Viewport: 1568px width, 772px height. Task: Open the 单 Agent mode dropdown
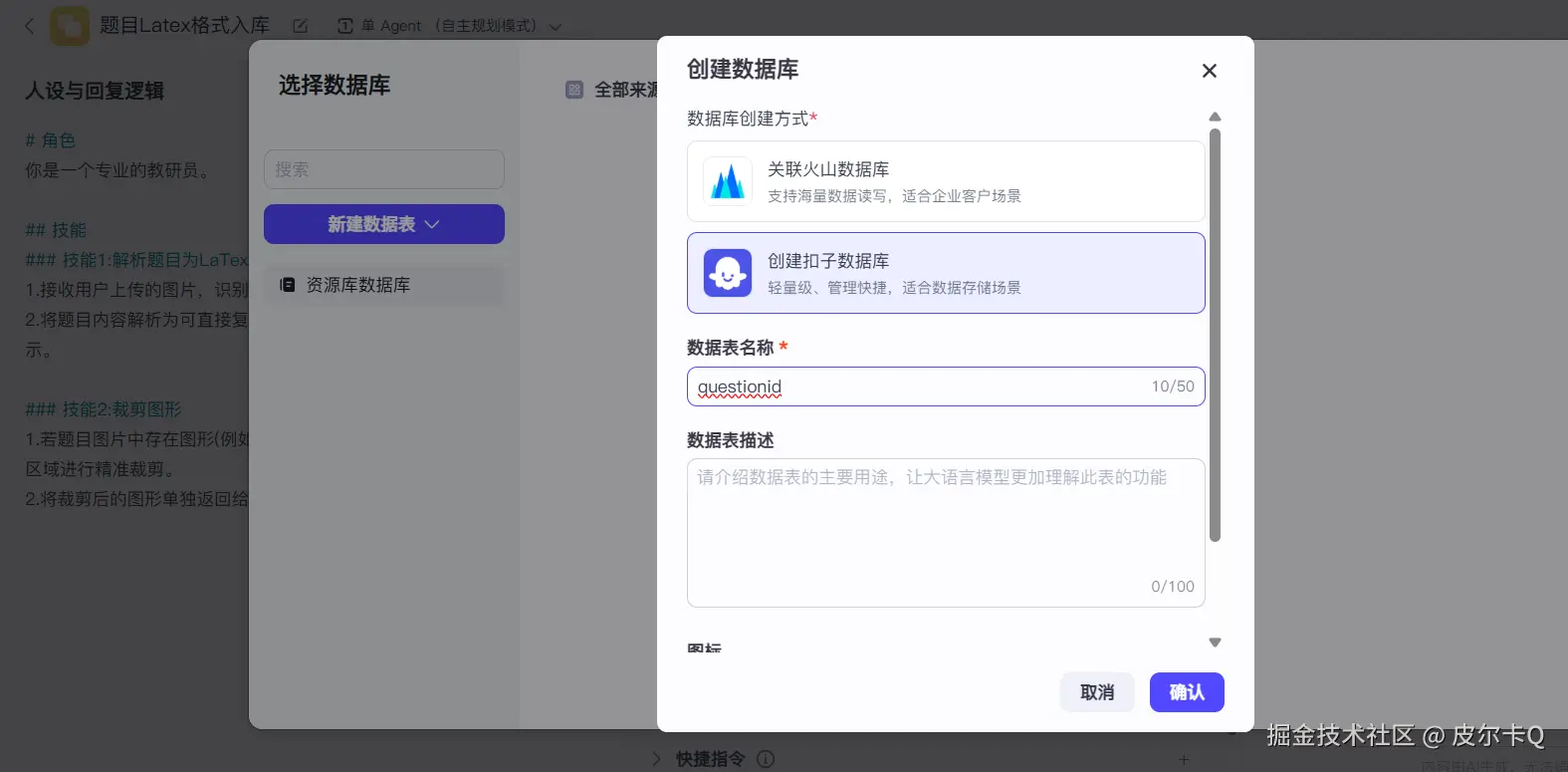[450, 26]
